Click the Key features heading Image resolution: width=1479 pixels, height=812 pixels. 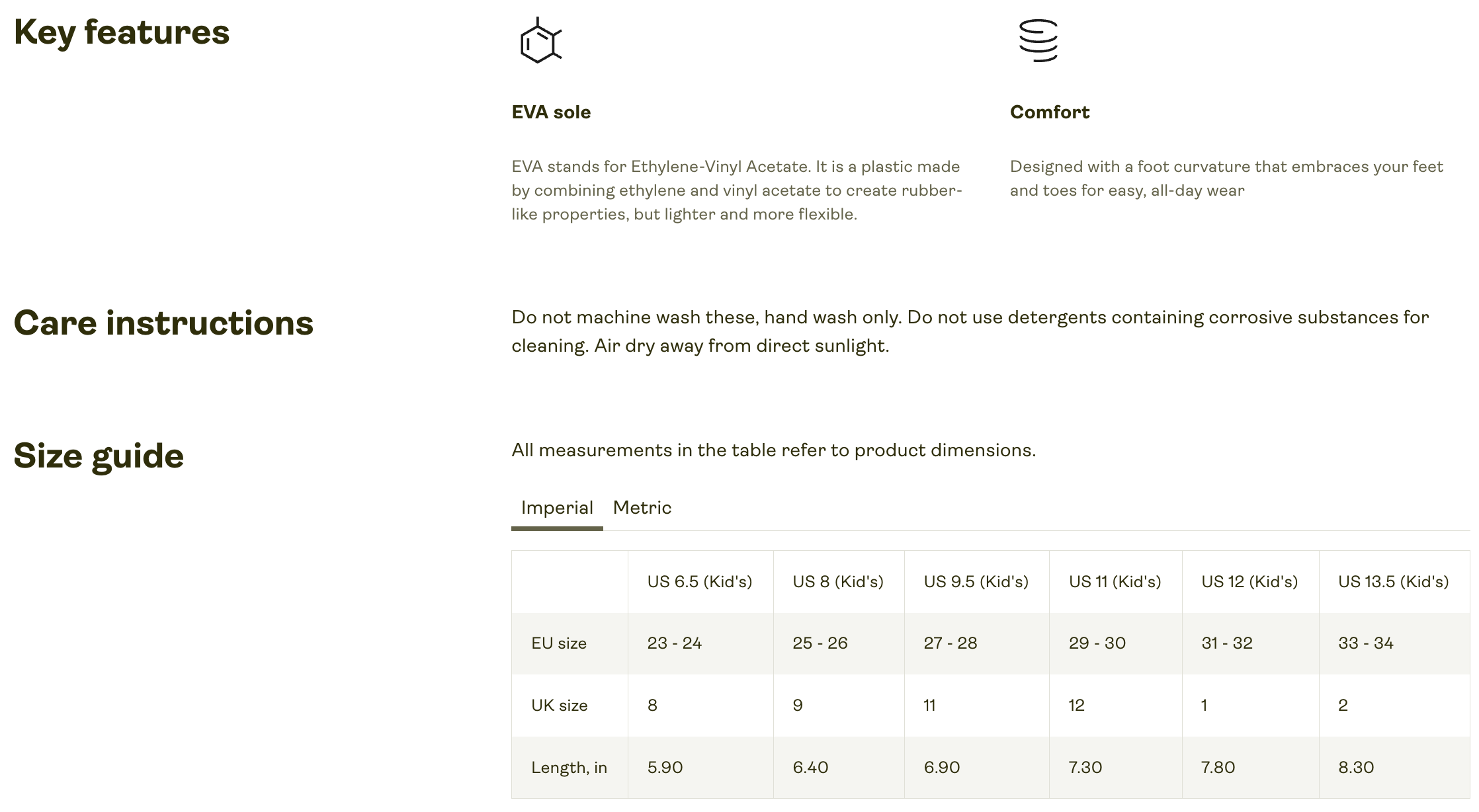click(122, 33)
